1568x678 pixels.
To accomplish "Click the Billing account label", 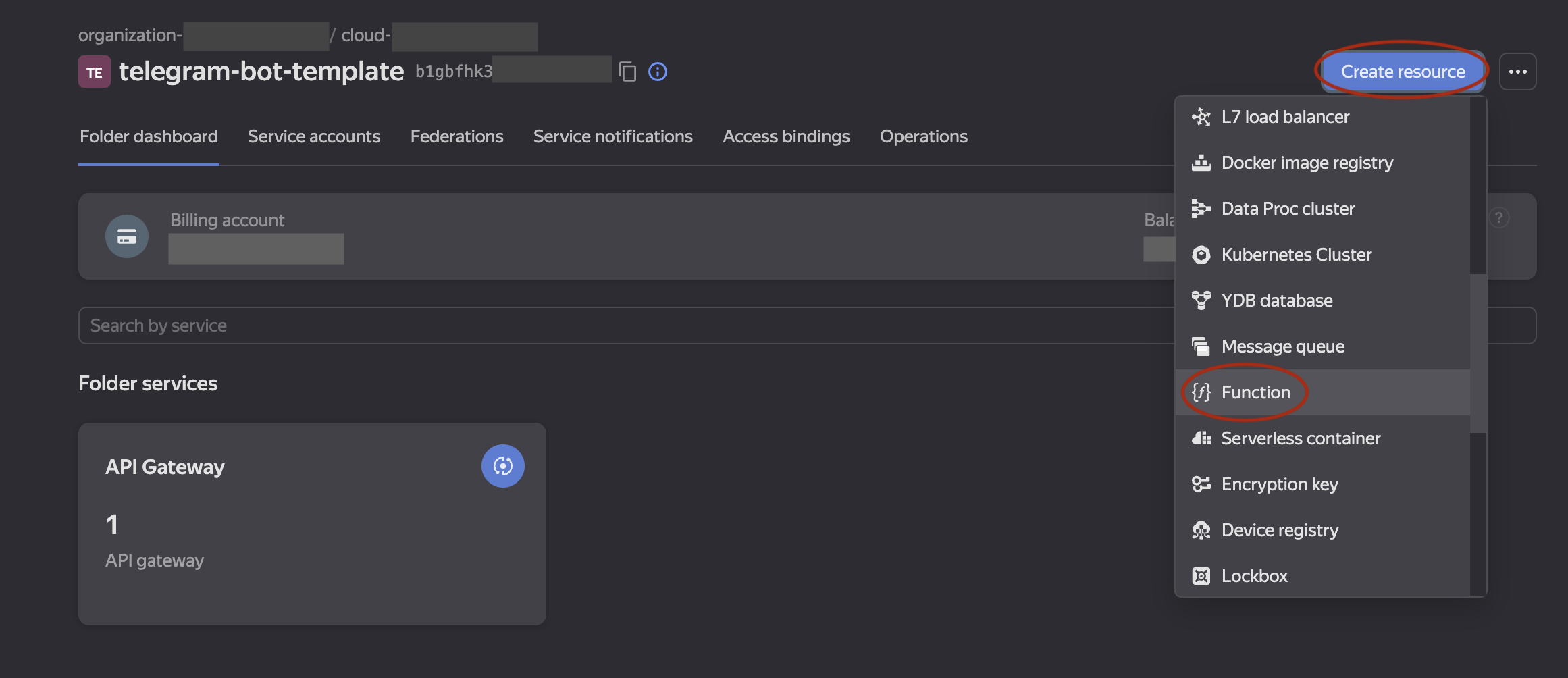I will pyautogui.click(x=227, y=220).
